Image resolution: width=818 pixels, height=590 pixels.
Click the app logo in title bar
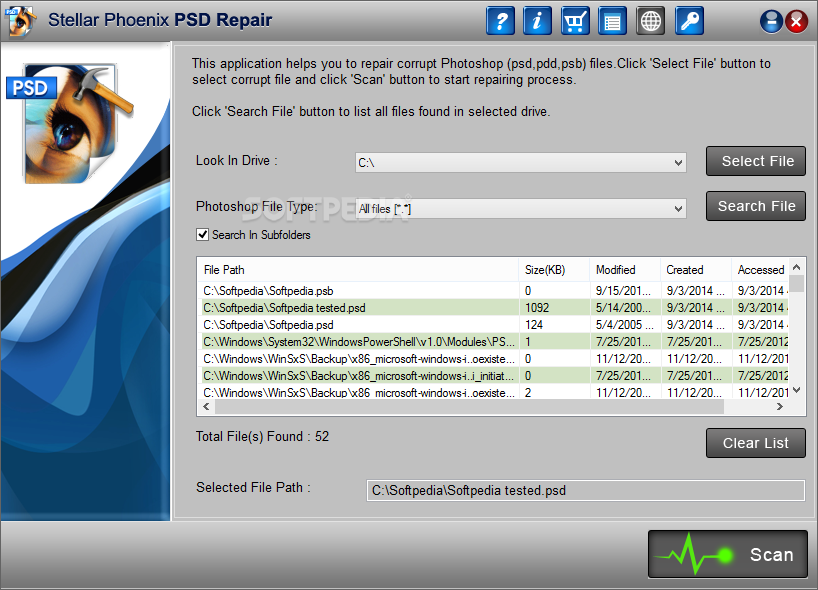click(x=20, y=21)
